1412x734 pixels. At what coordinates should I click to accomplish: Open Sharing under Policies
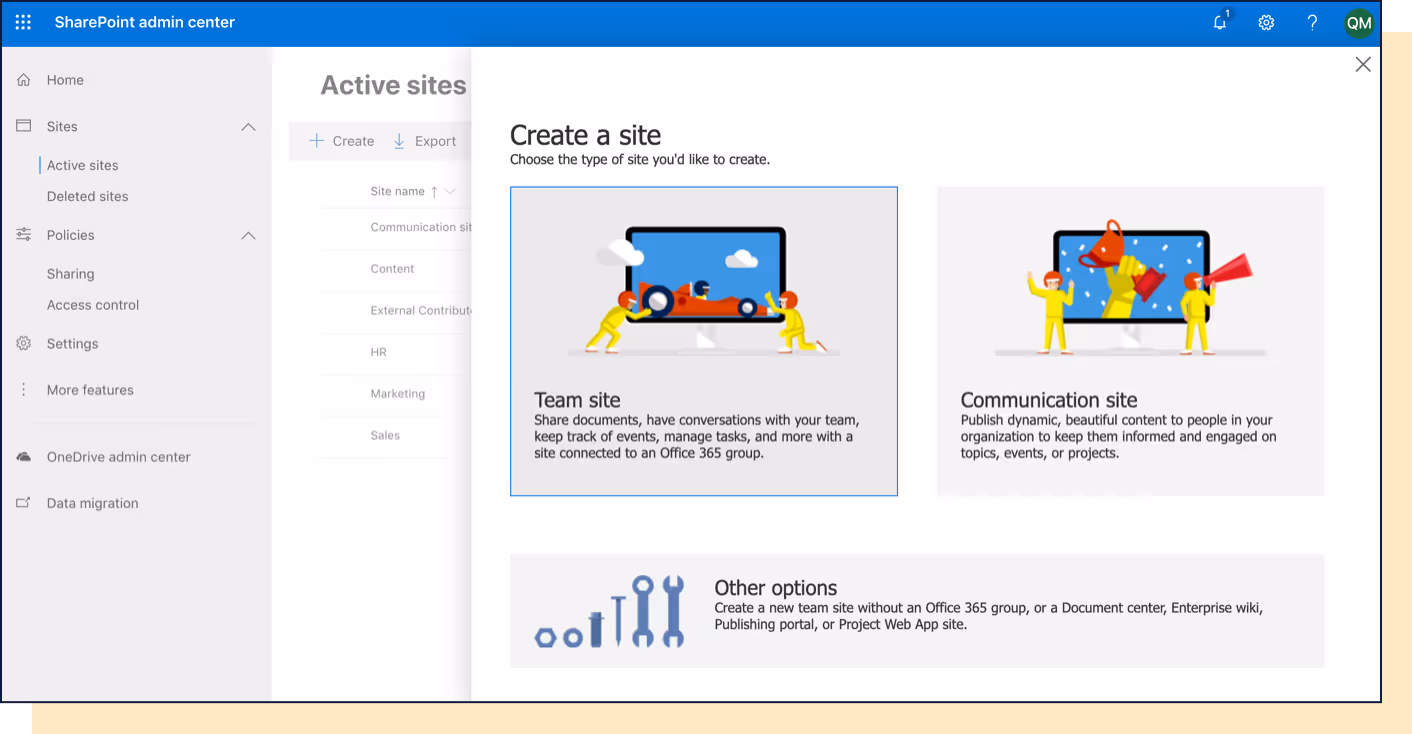[71, 274]
